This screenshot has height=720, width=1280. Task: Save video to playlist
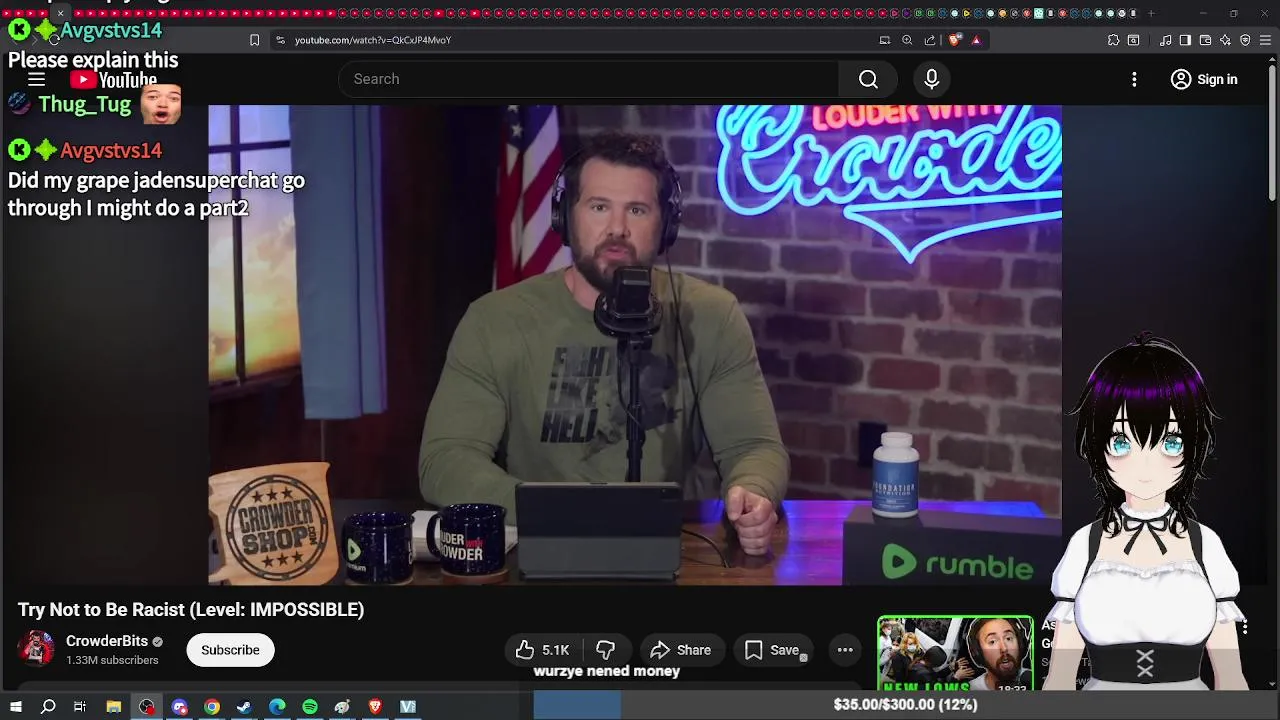click(772, 650)
